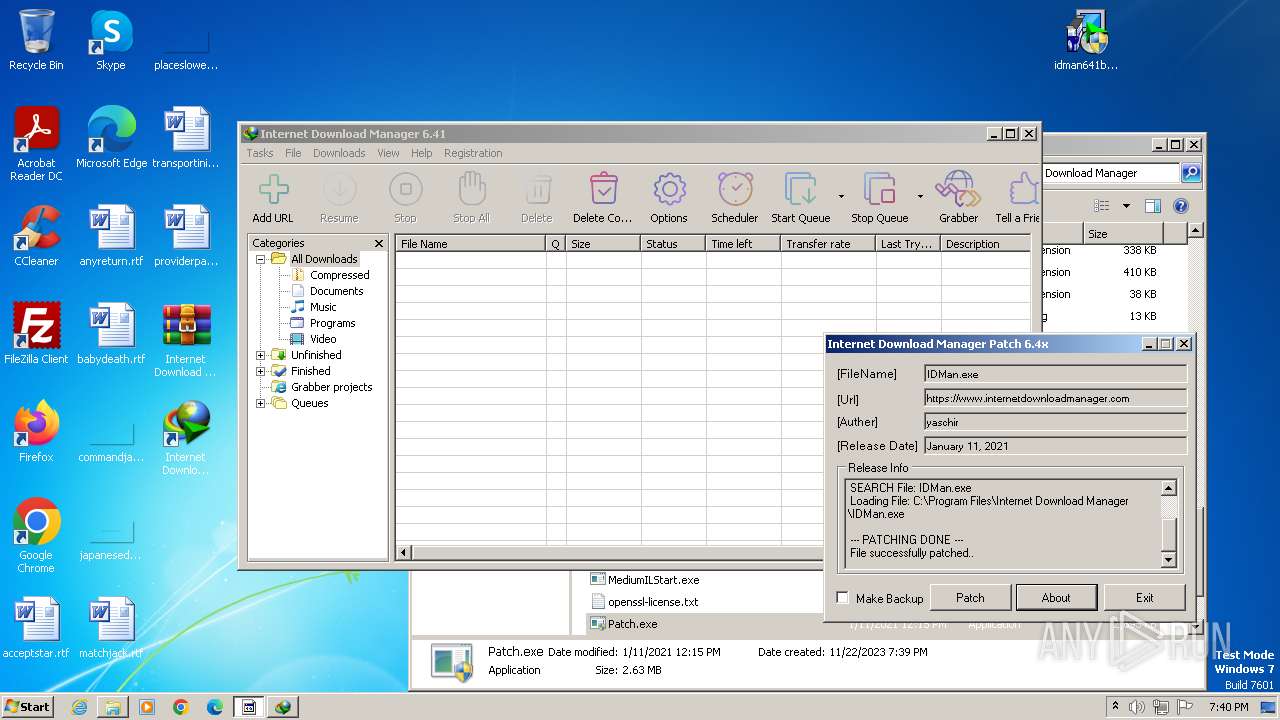This screenshot has width=1280, height=720.
Task: Open the Downloads menu
Action: (x=338, y=153)
